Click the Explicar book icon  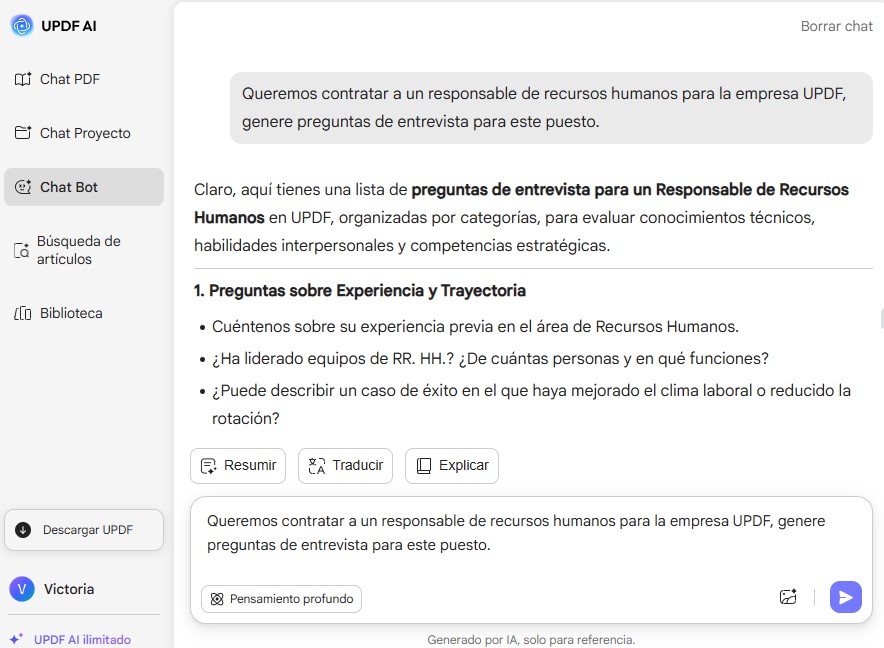[x=423, y=466]
